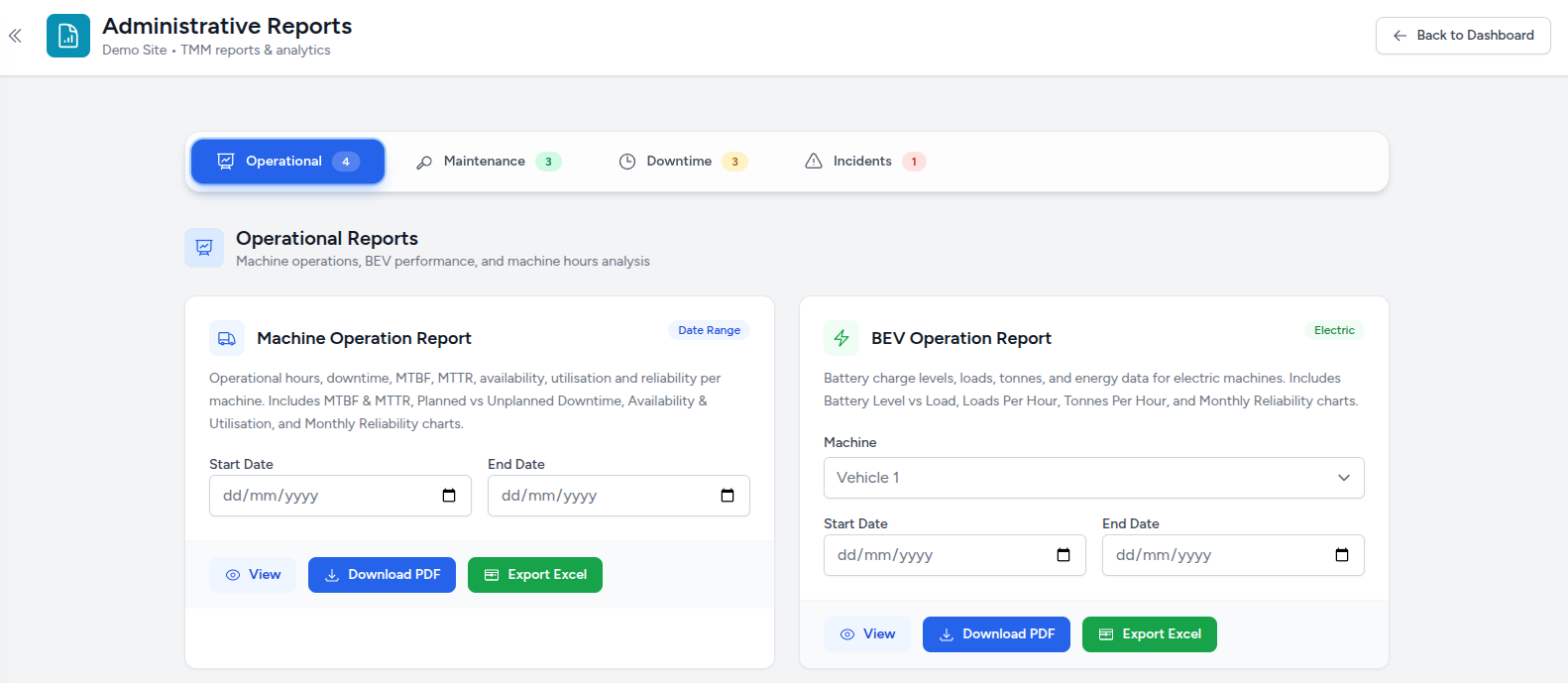The width and height of the screenshot is (1568, 683).
Task: Select the Operational tab
Action: click(x=287, y=162)
